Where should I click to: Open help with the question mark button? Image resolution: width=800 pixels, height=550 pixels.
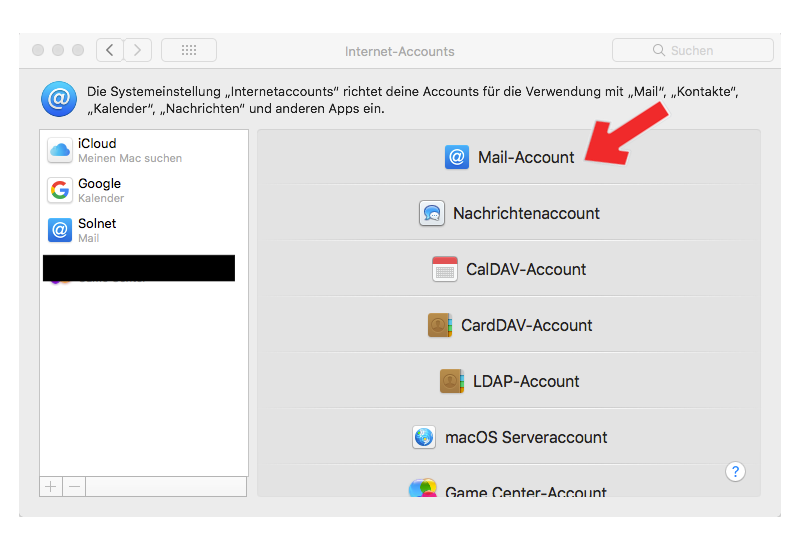[x=735, y=472]
